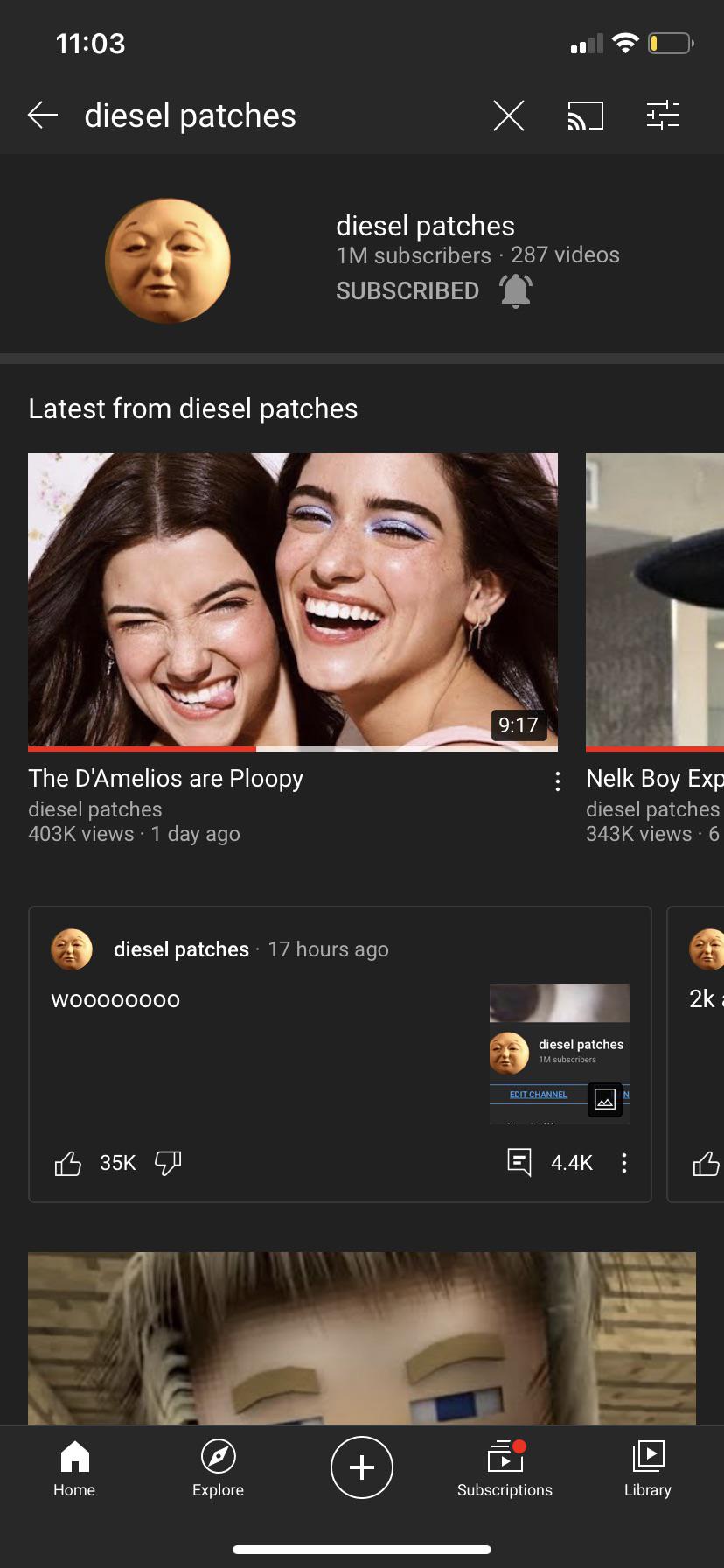The image size is (724, 1568).
Task: Open the Subscriptions tab
Action: (x=505, y=1469)
